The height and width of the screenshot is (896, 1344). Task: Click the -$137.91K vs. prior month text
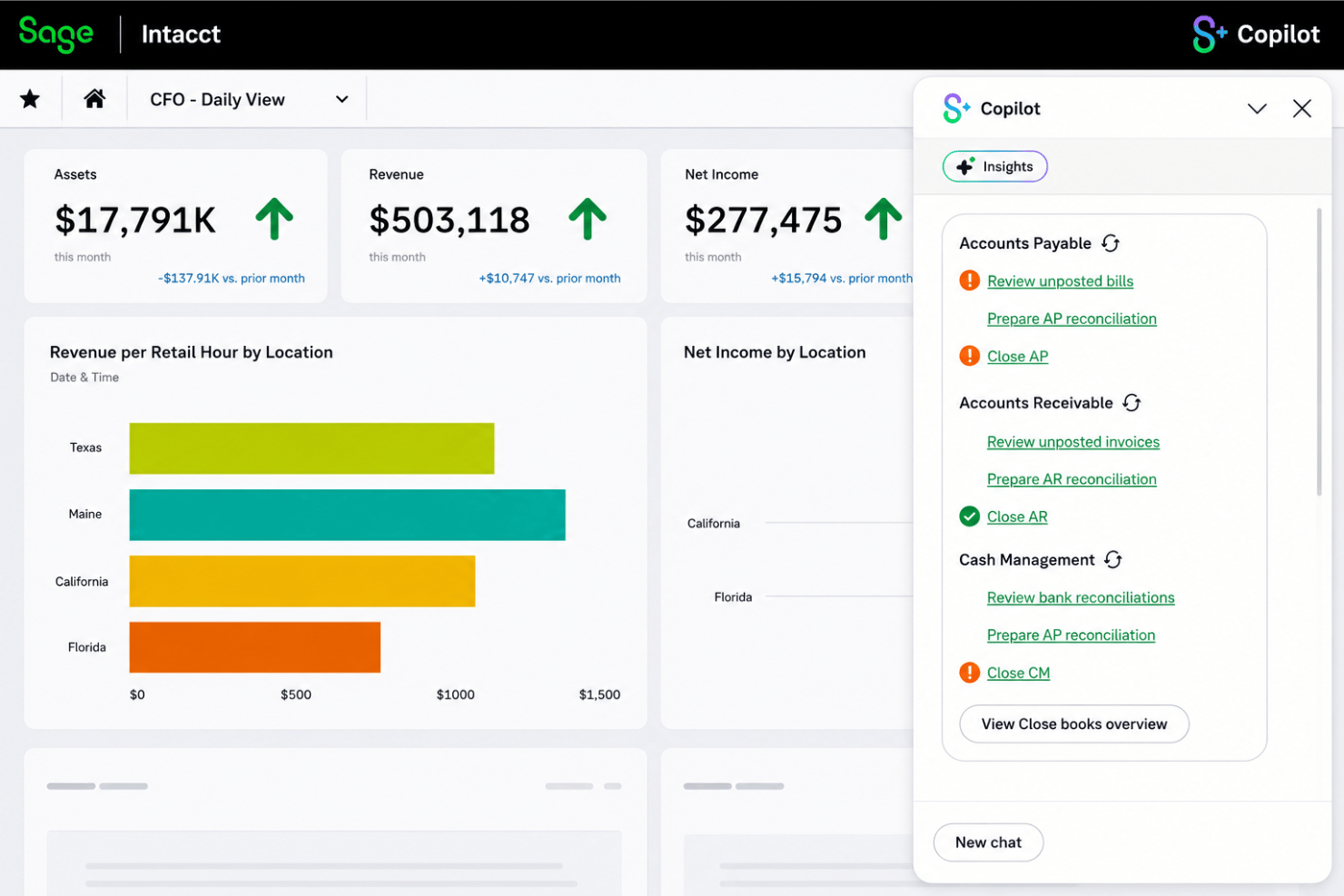point(232,279)
